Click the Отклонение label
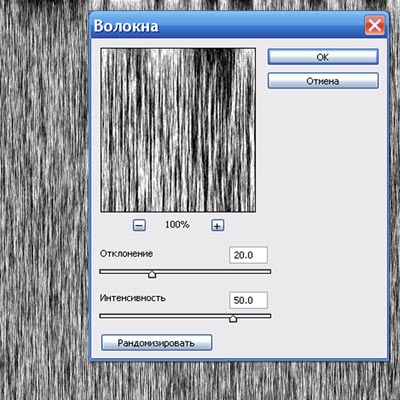Screen dimensions: 400x400 126,254
